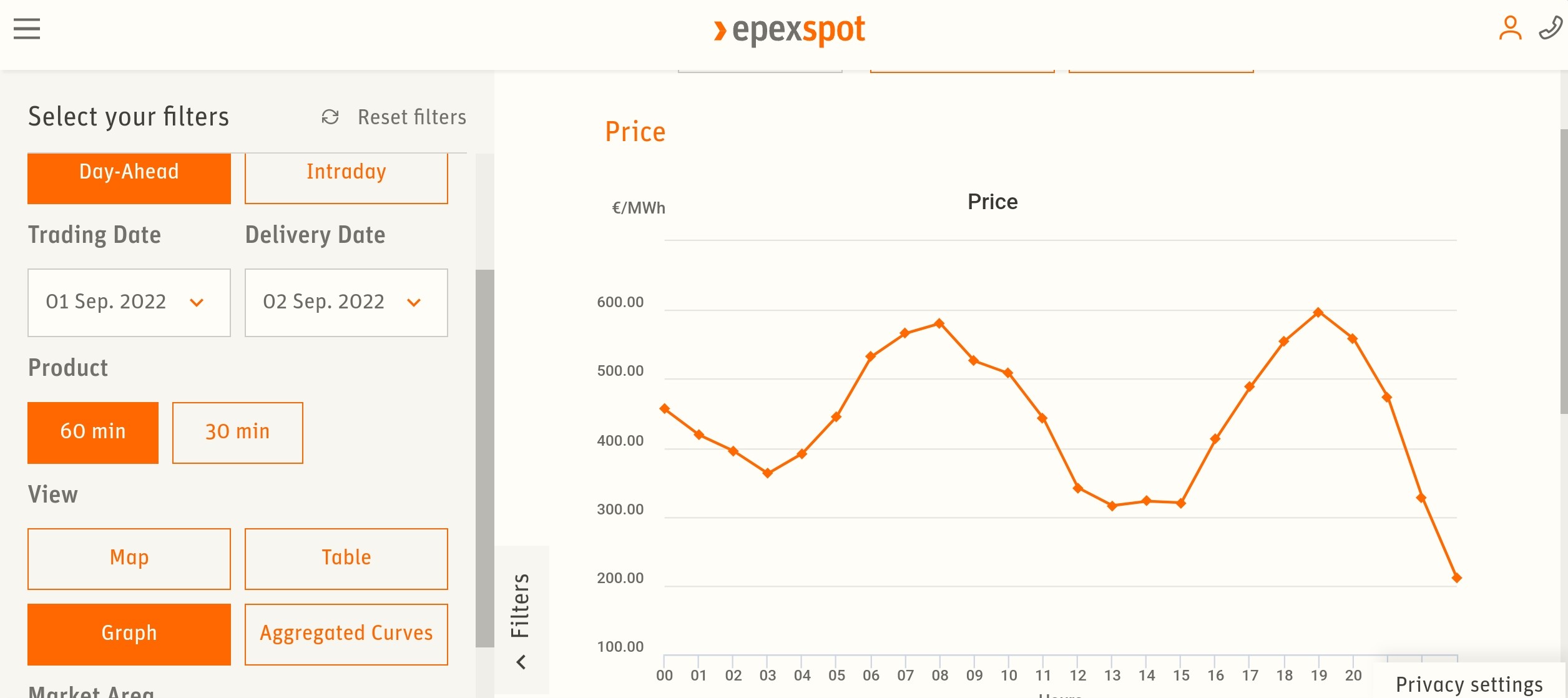1568x698 pixels.
Task: Click the user account icon
Action: coord(1510,29)
